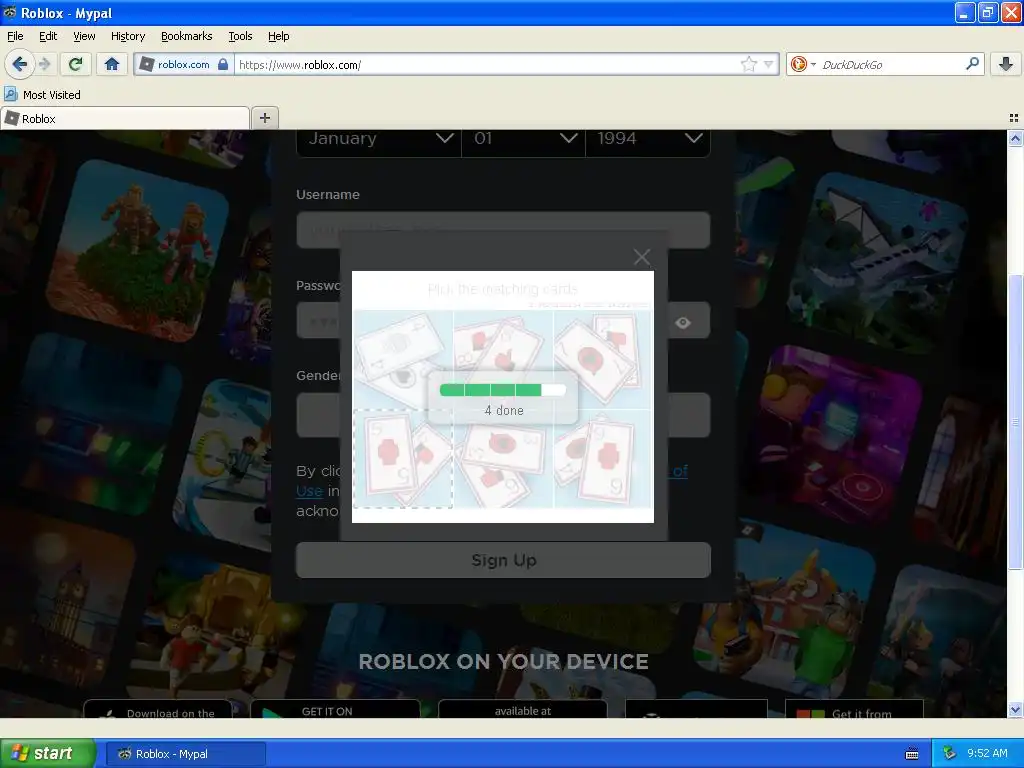The width and height of the screenshot is (1024, 768).
Task: Toggle password visibility eye icon
Action: click(683, 323)
